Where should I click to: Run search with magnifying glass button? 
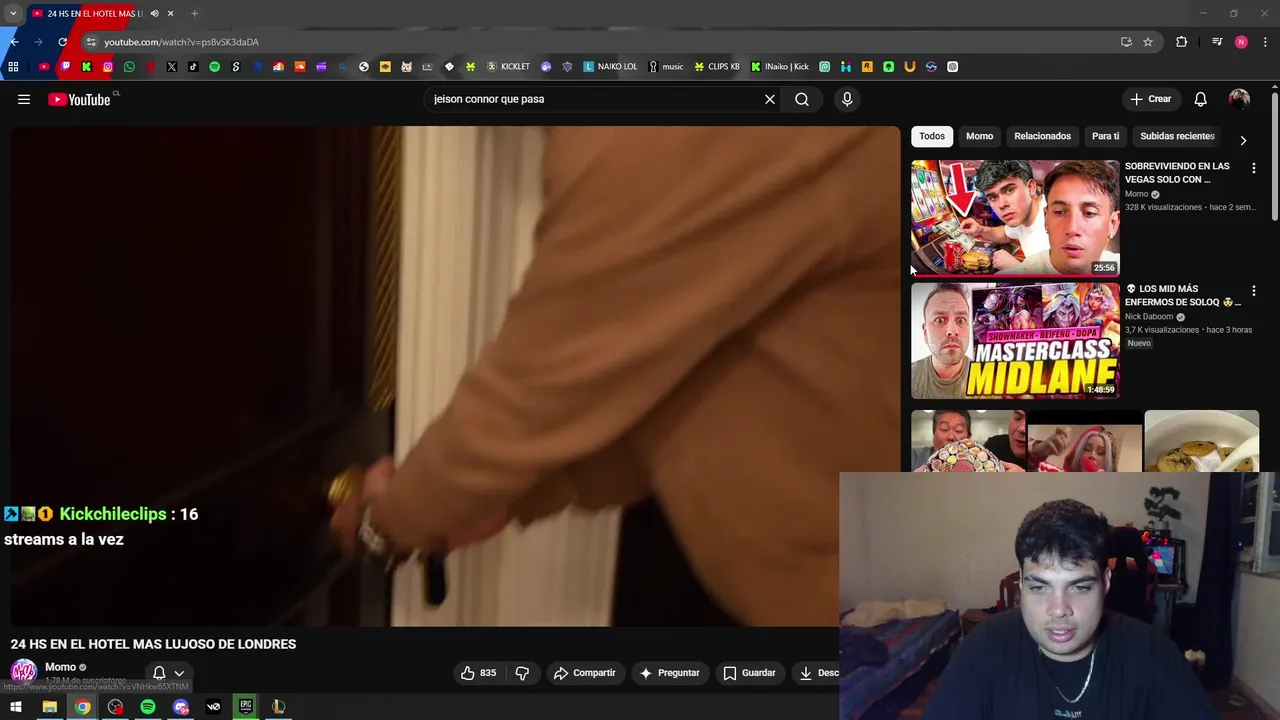point(802,99)
